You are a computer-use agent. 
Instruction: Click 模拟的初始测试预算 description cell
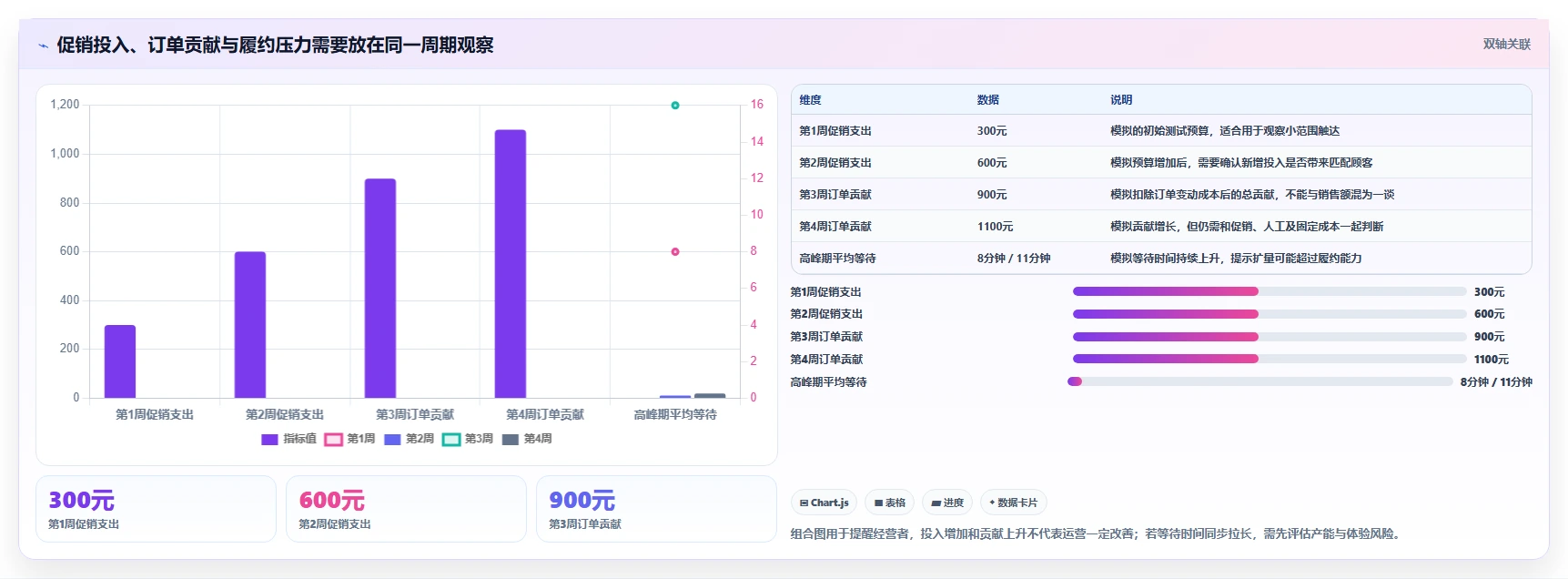[x=1225, y=131]
